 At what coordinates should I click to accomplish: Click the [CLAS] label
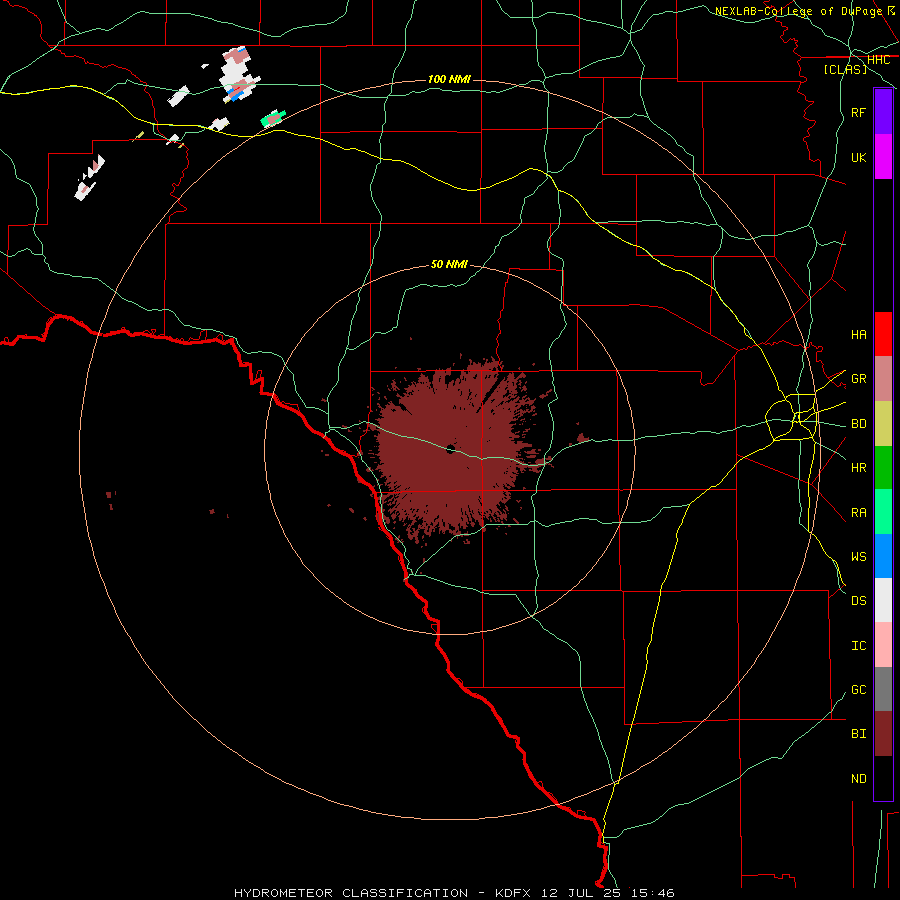pos(845,69)
